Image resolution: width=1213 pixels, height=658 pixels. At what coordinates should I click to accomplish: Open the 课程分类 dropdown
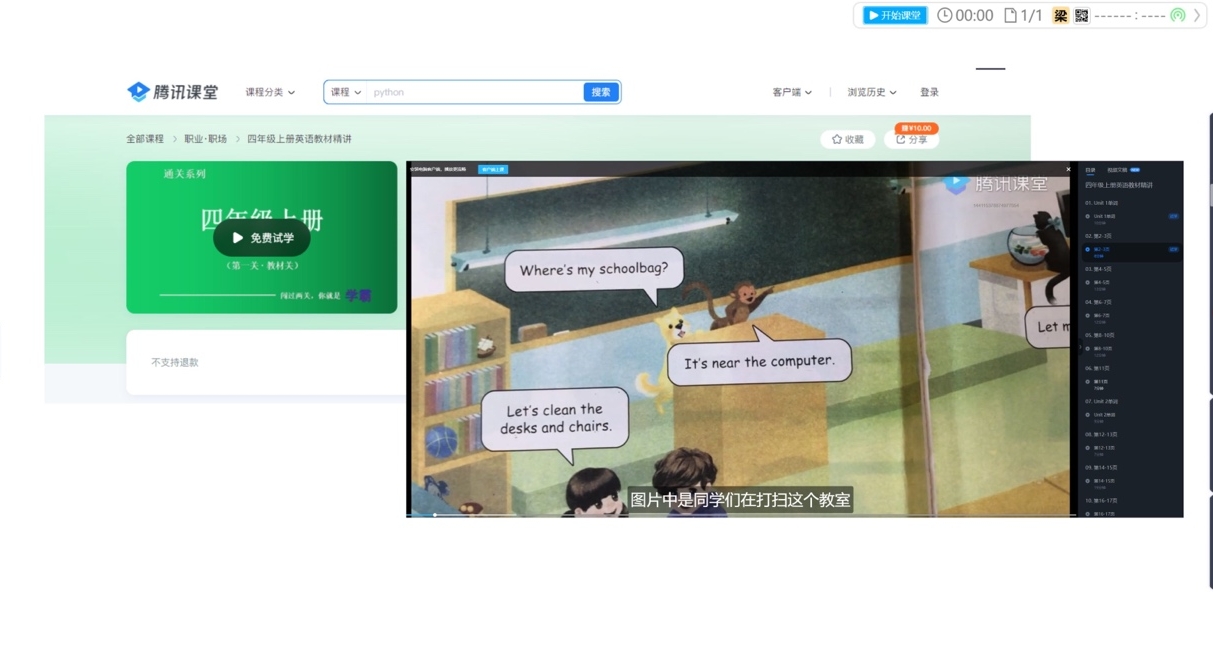tap(270, 92)
